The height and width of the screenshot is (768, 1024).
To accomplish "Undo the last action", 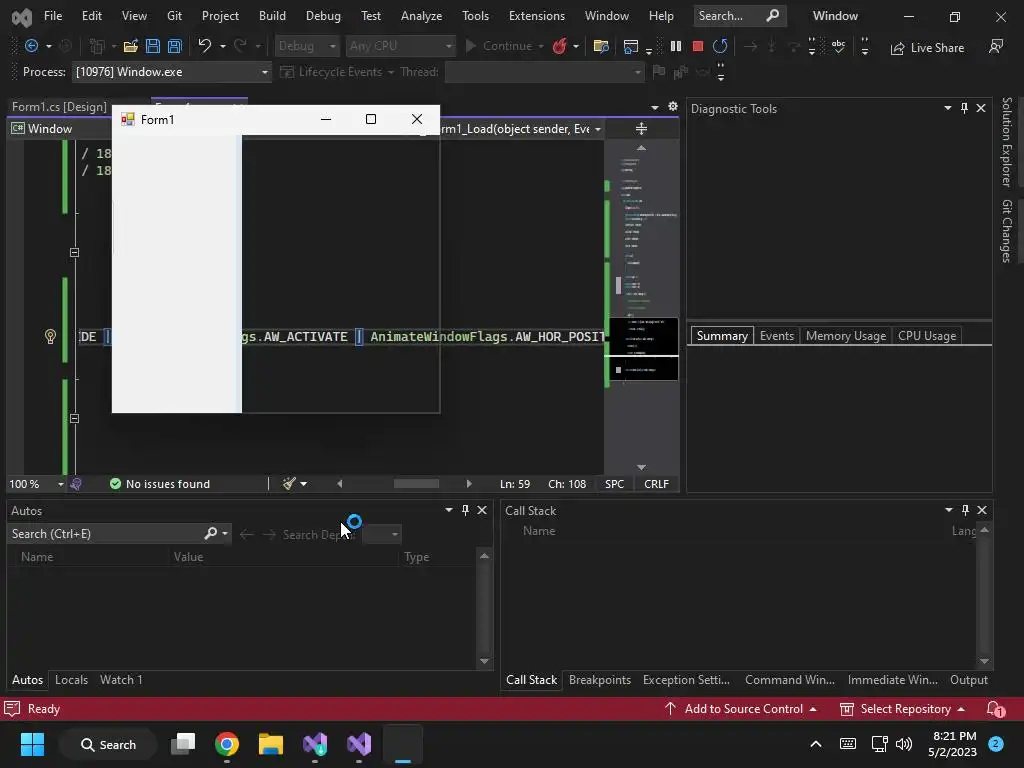I will pos(204,46).
